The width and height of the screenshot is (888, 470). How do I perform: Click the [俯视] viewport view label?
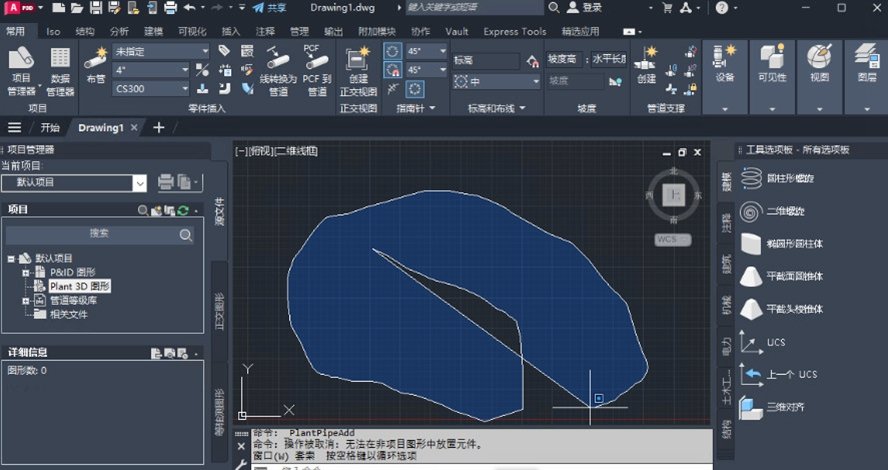(x=261, y=151)
